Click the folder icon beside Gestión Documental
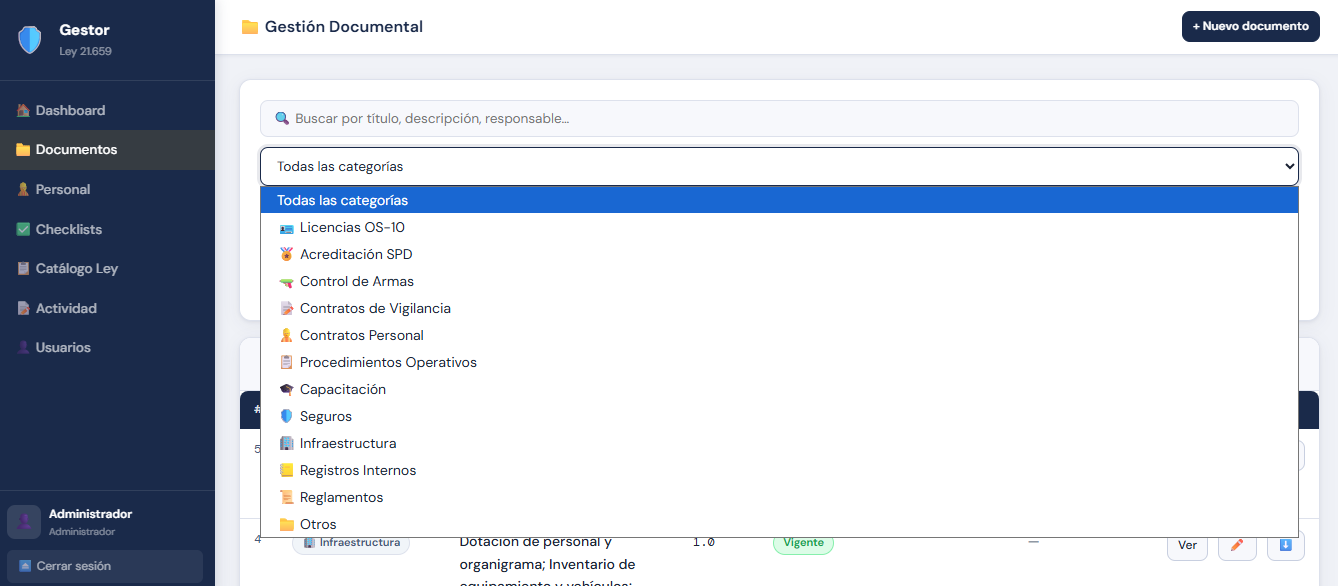The image size is (1338, 586). pos(250,27)
